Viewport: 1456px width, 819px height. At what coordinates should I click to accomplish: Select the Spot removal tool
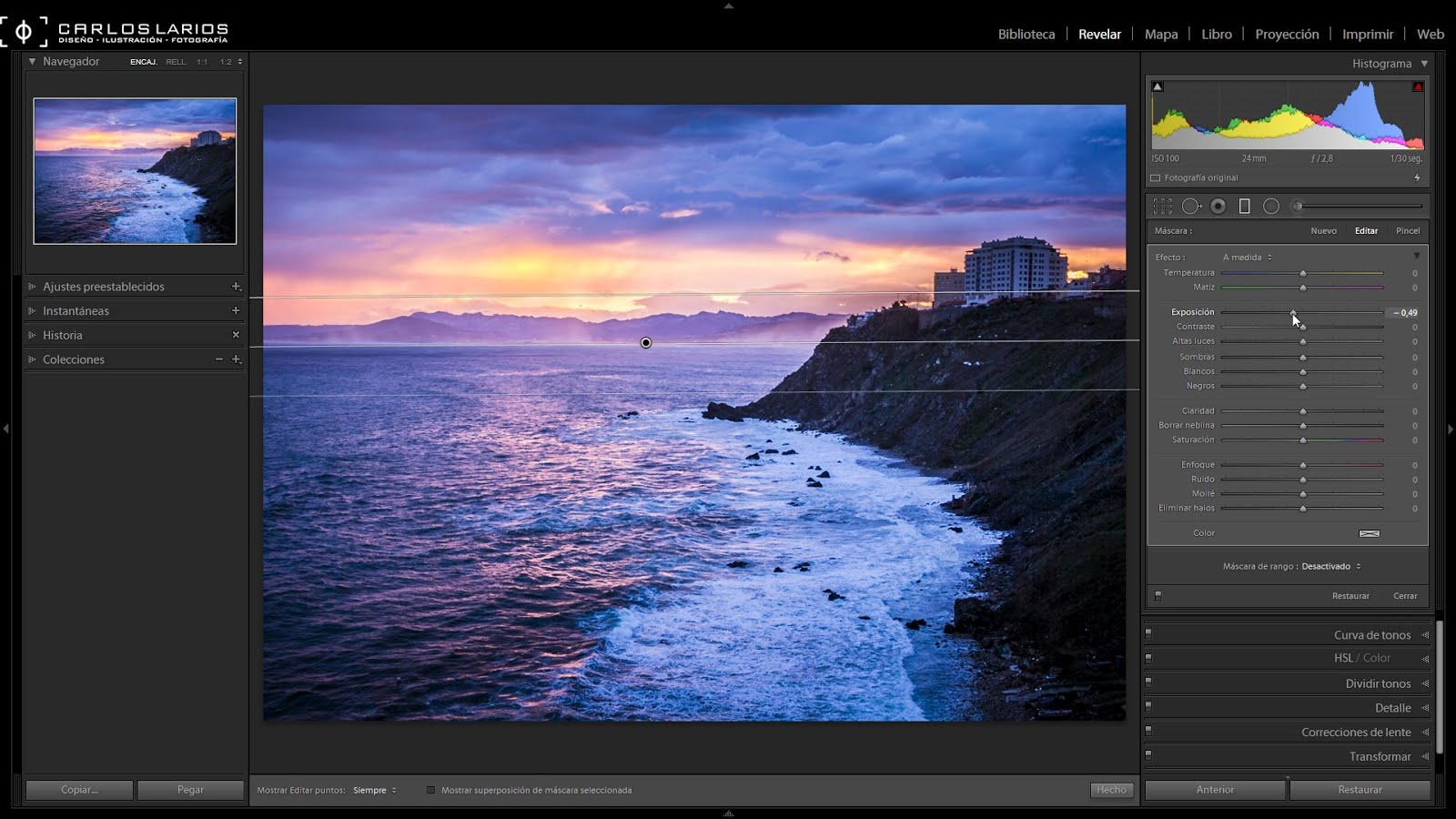click(1192, 206)
